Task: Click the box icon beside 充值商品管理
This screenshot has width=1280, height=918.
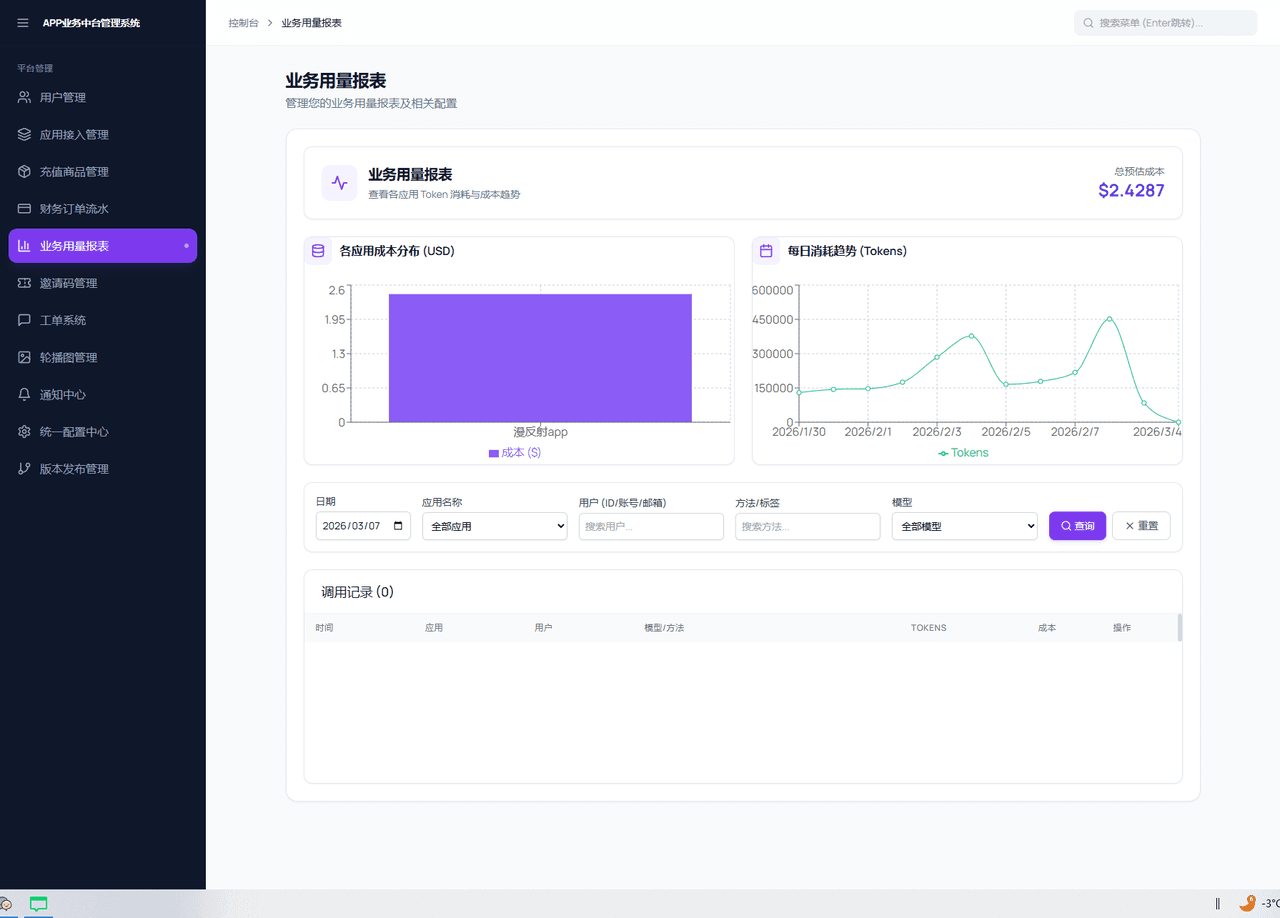Action: click(x=24, y=171)
